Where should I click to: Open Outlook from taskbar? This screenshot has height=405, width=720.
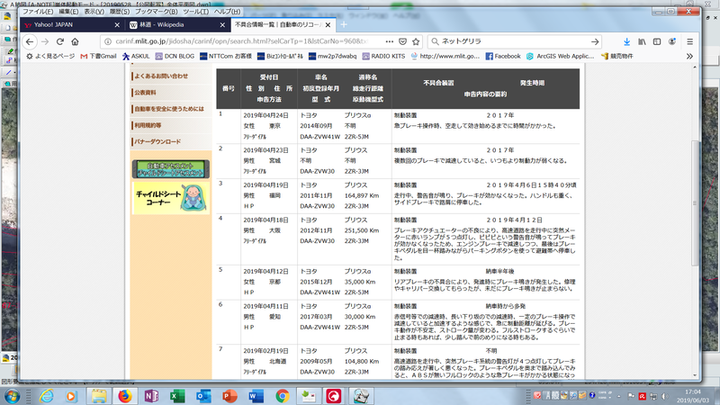[203, 396]
